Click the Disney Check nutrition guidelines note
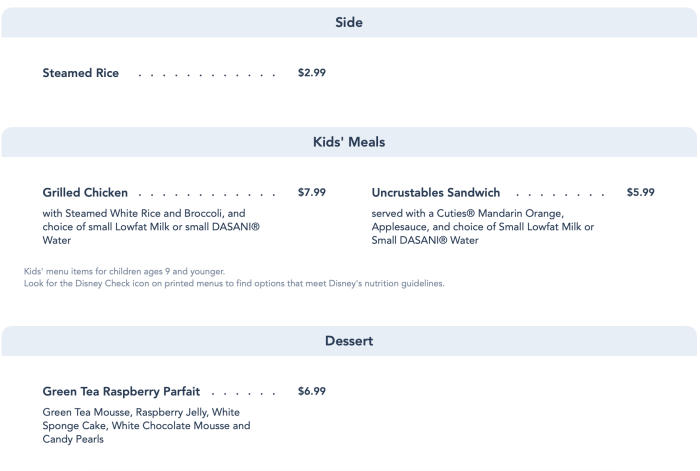This screenshot has width=700, height=471. [x=232, y=283]
